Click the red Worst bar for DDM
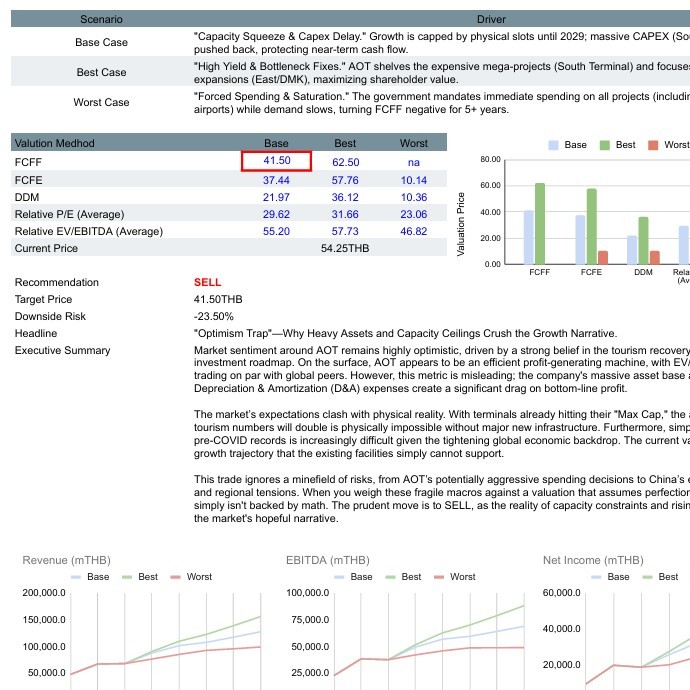690x690 pixels. coord(655,257)
